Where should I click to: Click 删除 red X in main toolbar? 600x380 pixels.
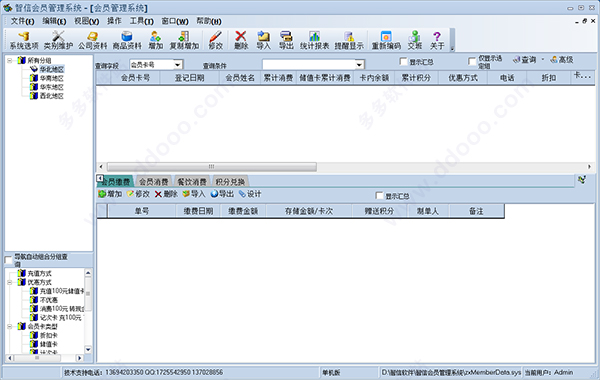tap(241, 40)
